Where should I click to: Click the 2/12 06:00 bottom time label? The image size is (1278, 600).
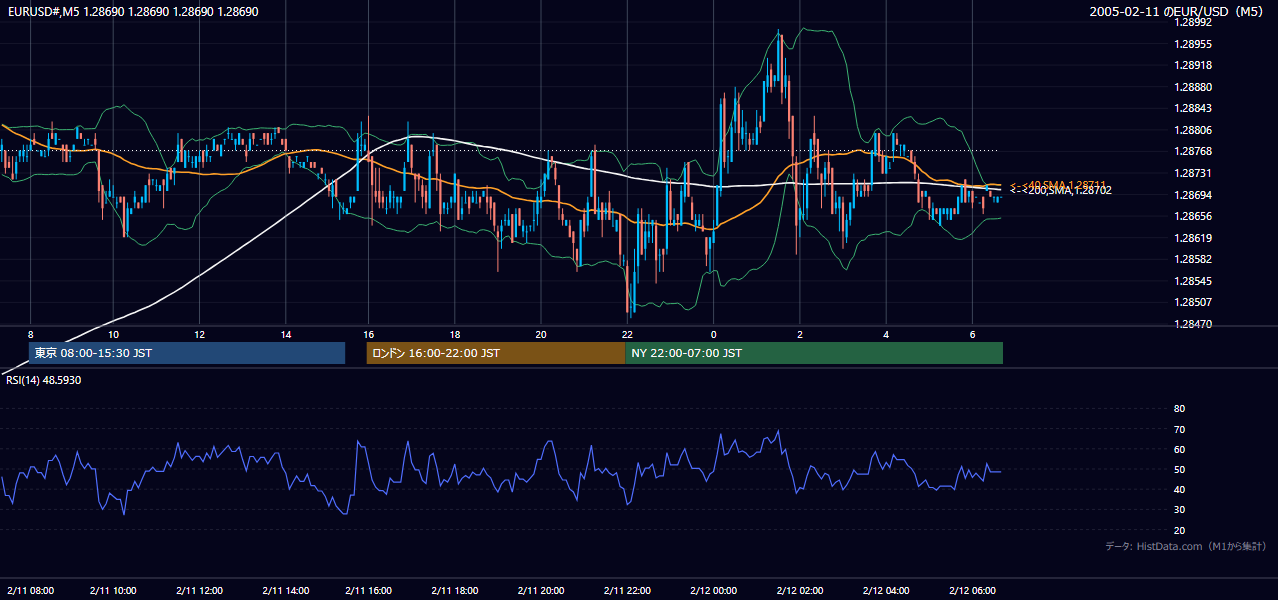[x=971, y=590]
